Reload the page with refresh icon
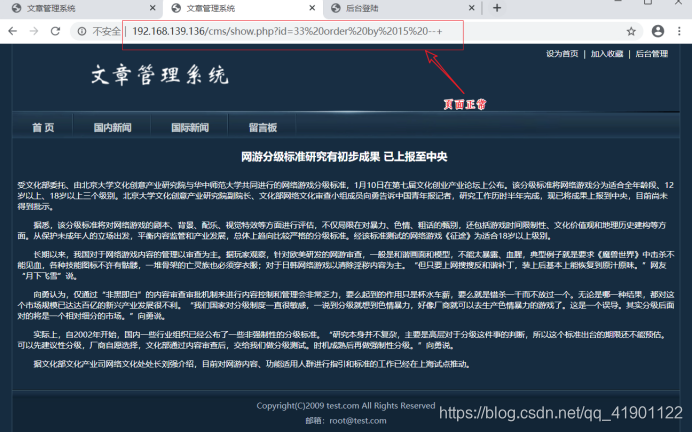Screen dimensions: 693x432 pos(55,31)
